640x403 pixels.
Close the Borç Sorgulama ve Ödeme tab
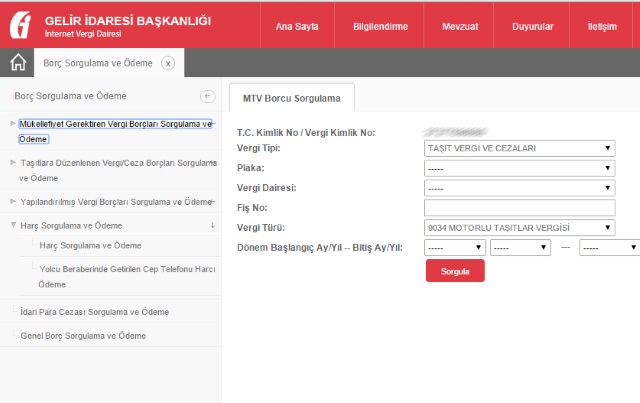click(168, 63)
